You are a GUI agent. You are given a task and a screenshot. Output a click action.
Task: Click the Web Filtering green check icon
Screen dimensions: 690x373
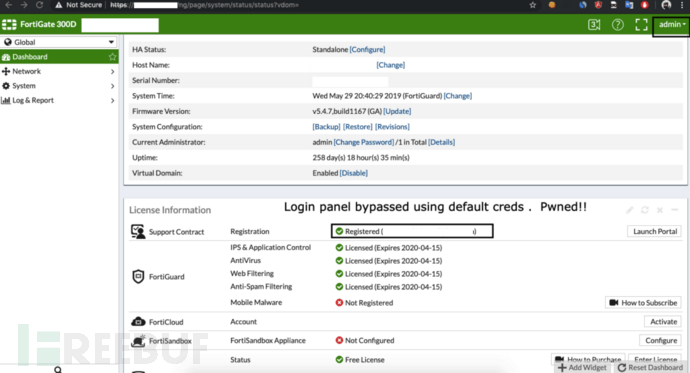tap(339, 274)
